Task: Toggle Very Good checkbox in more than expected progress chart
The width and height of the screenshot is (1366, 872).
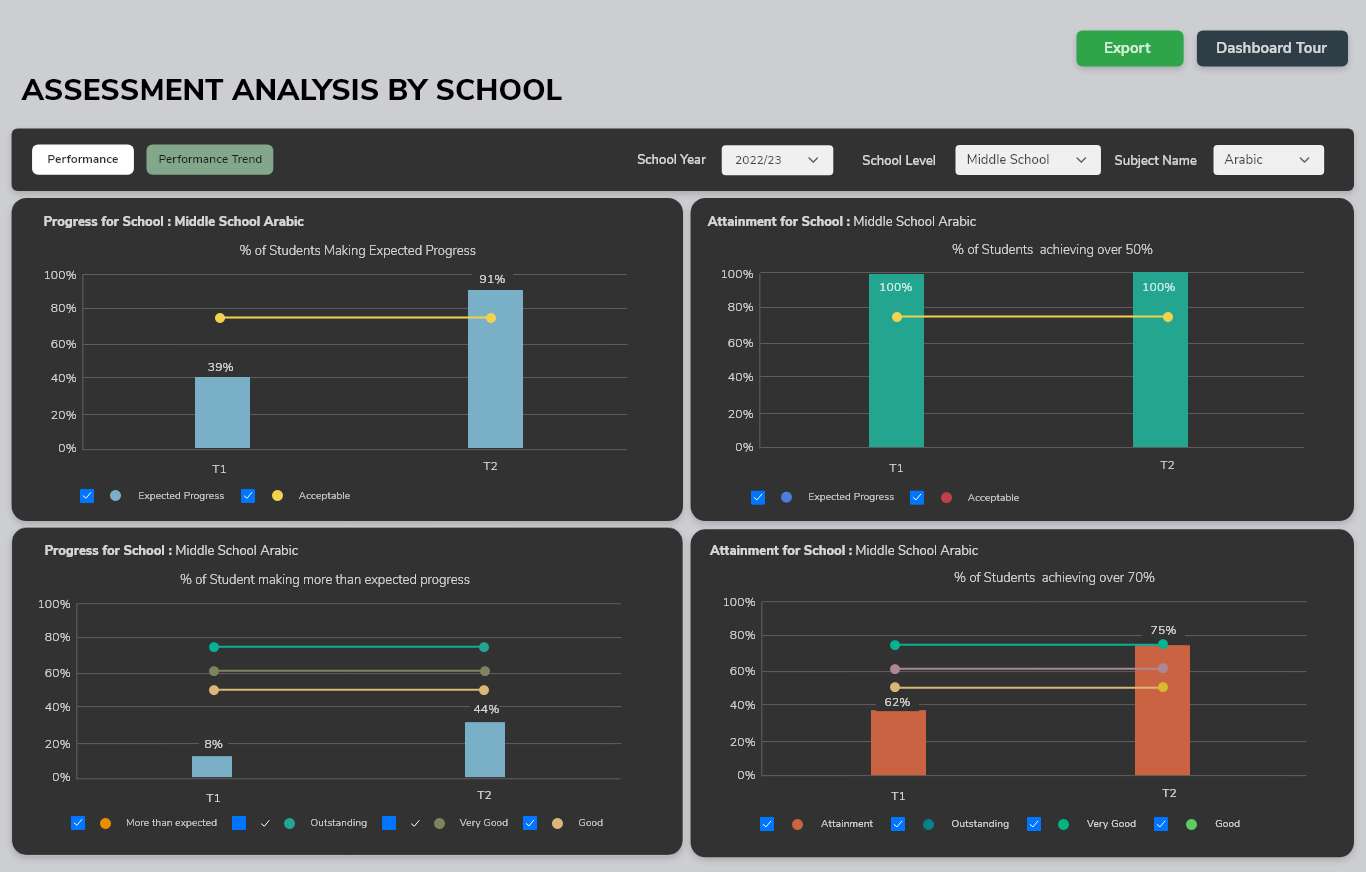Action: [x=389, y=823]
